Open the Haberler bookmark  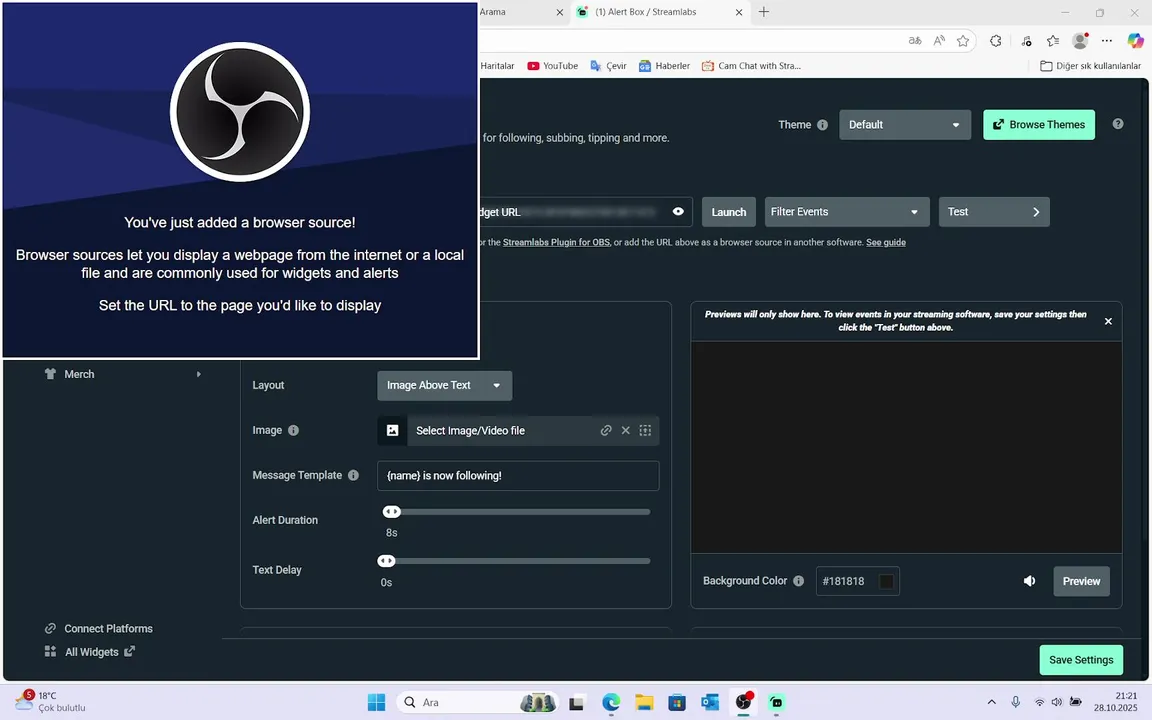click(x=664, y=65)
